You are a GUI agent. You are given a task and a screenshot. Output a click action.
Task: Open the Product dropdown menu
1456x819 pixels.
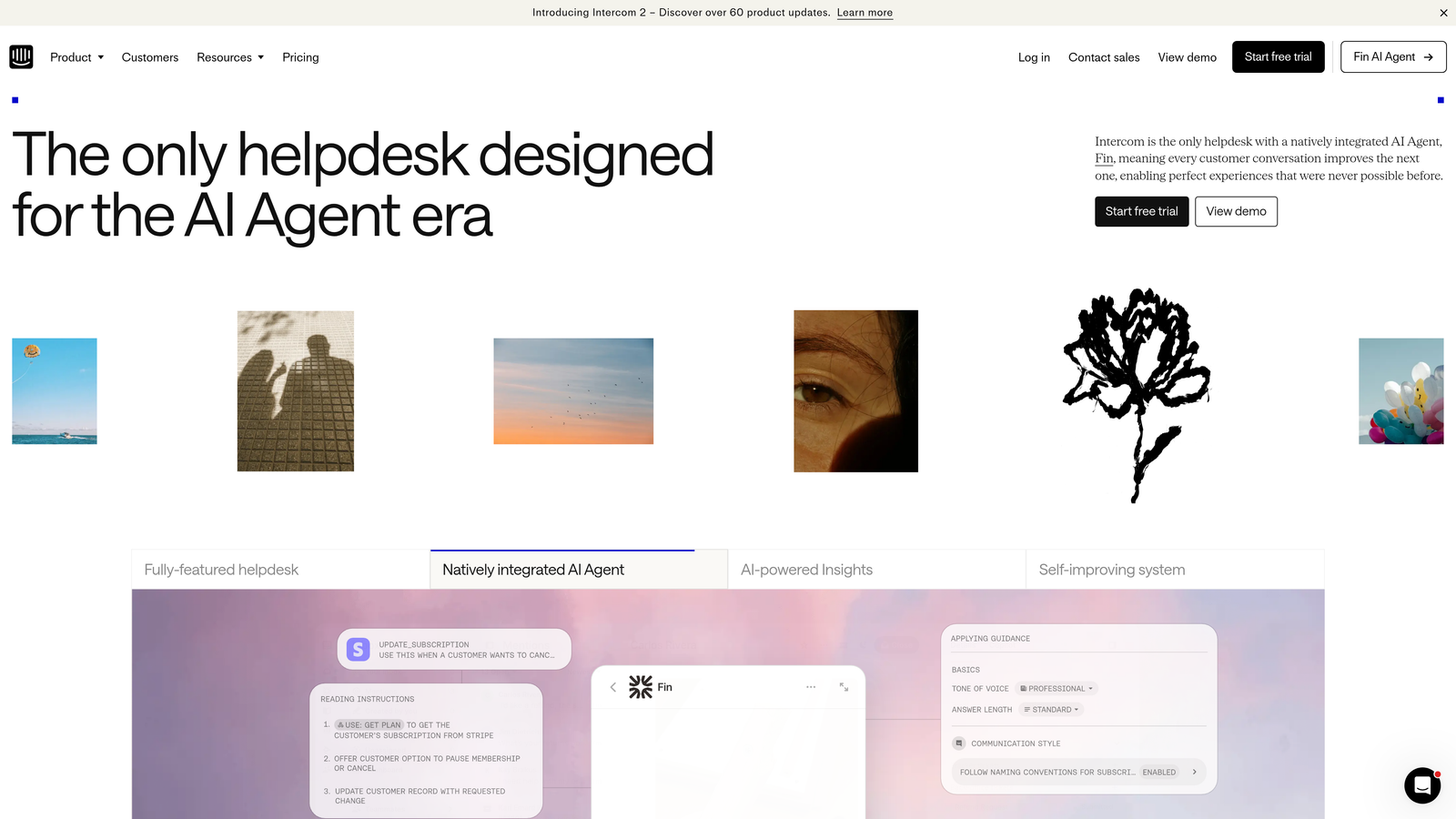click(x=77, y=57)
